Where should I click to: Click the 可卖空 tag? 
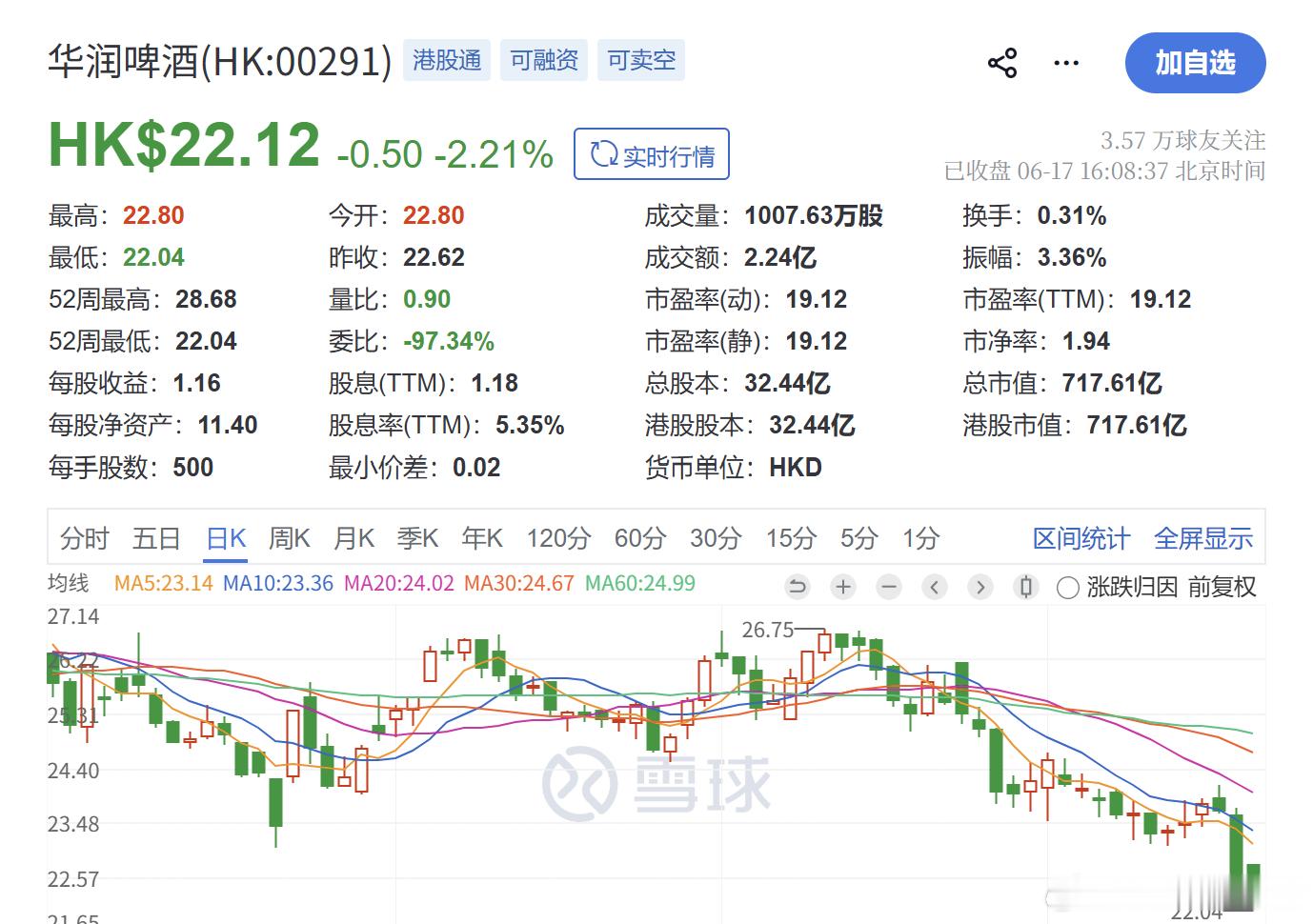point(641,60)
